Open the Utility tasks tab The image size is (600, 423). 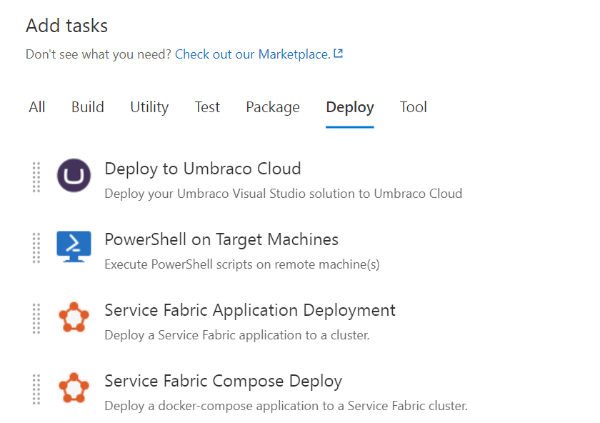coord(149,107)
